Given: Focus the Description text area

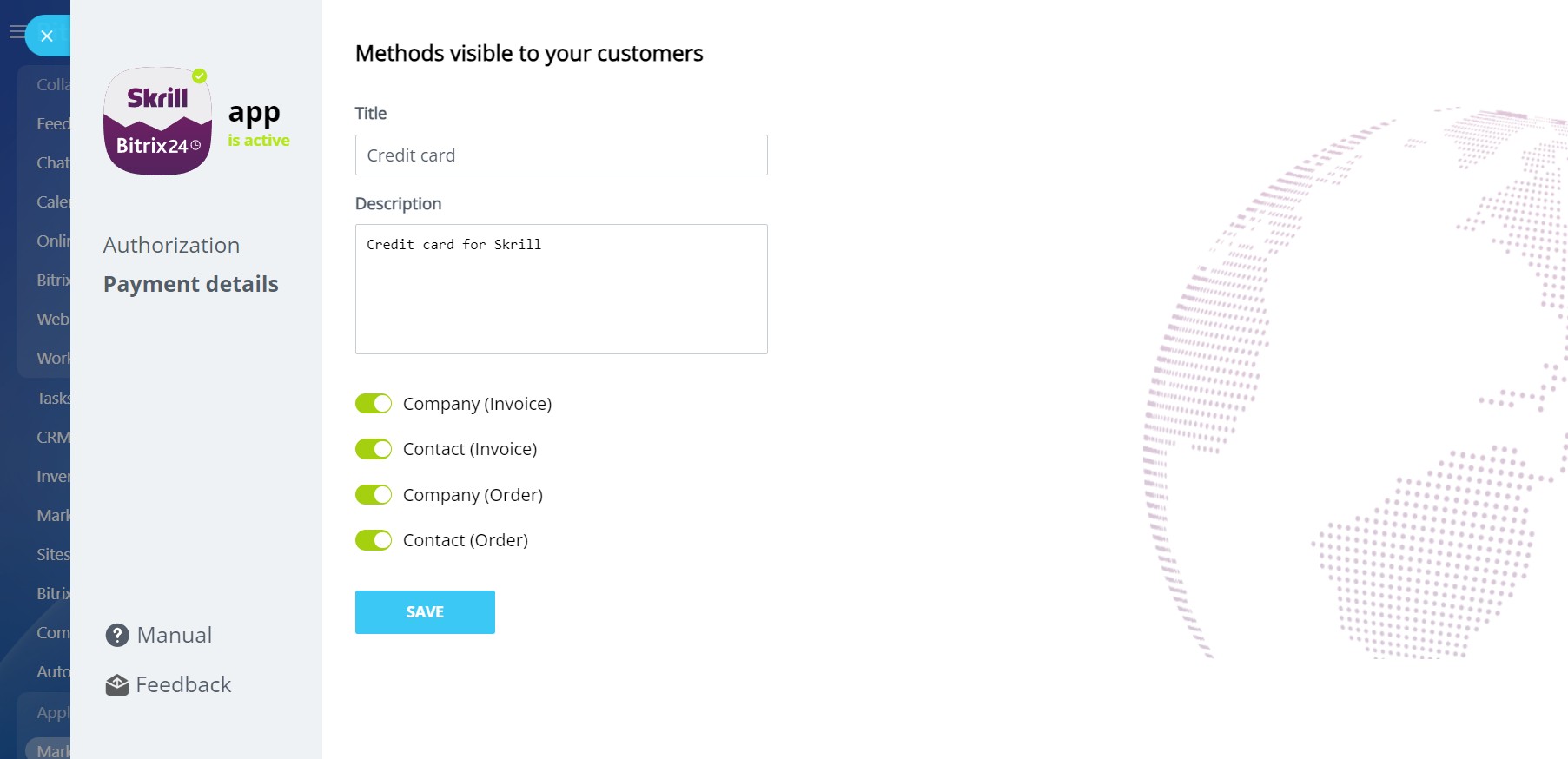Looking at the screenshot, I should pos(561,289).
